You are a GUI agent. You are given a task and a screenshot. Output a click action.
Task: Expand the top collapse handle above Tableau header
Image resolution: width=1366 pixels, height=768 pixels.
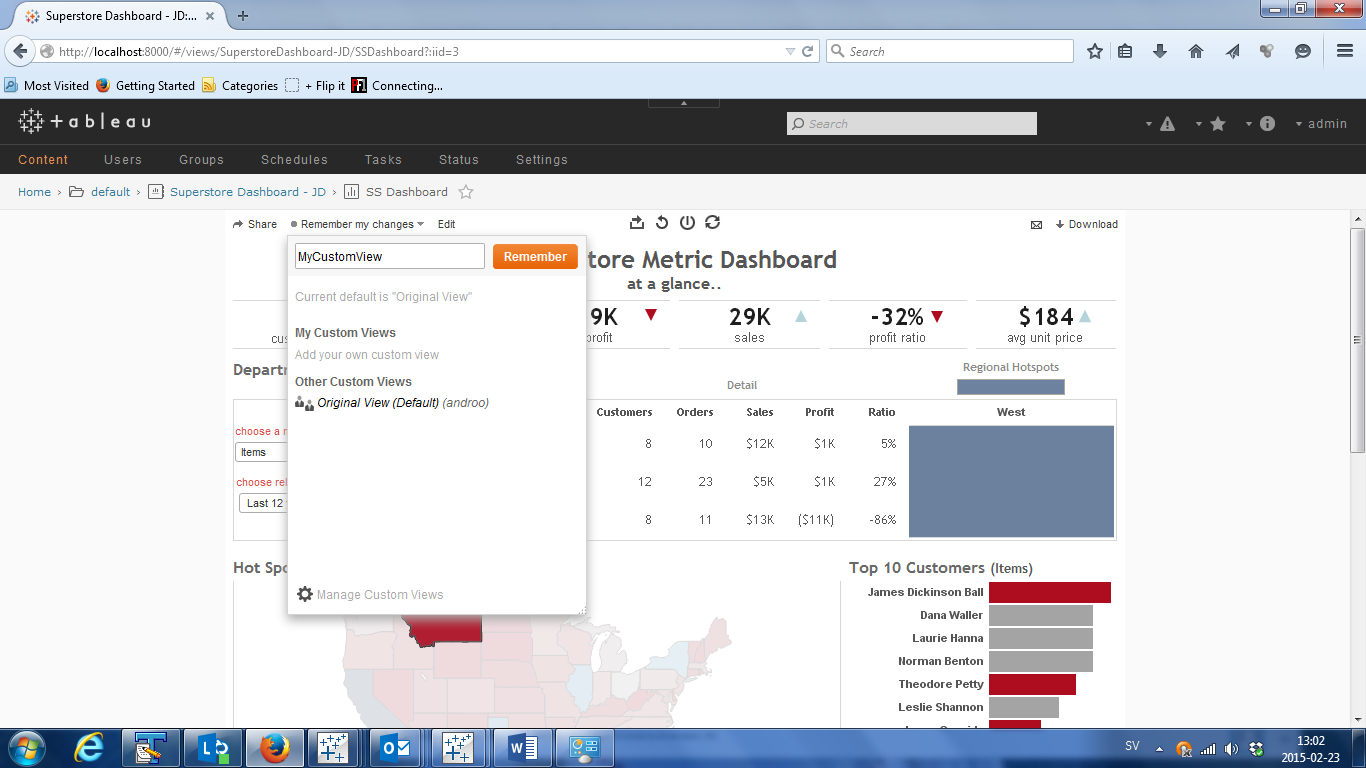[684, 103]
